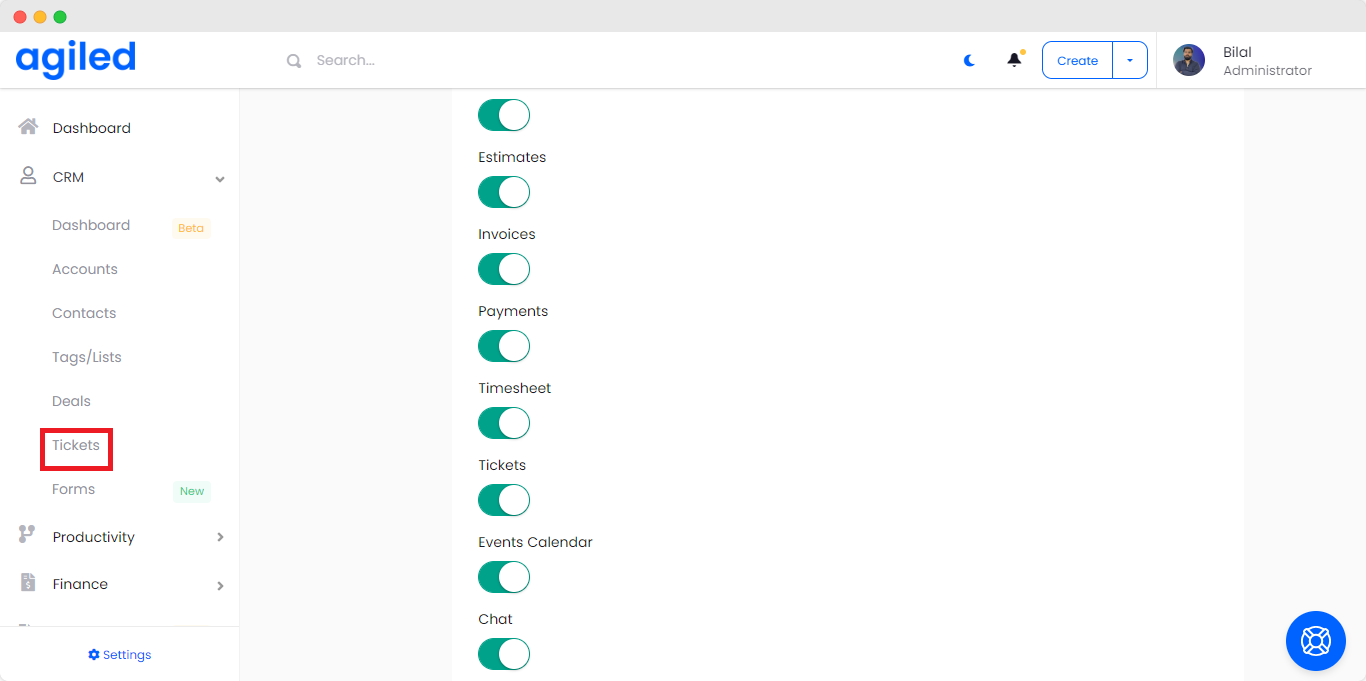Expand the Productivity submenu arrow
Viewport: 1366px width, 681px height.
(220, 538)
